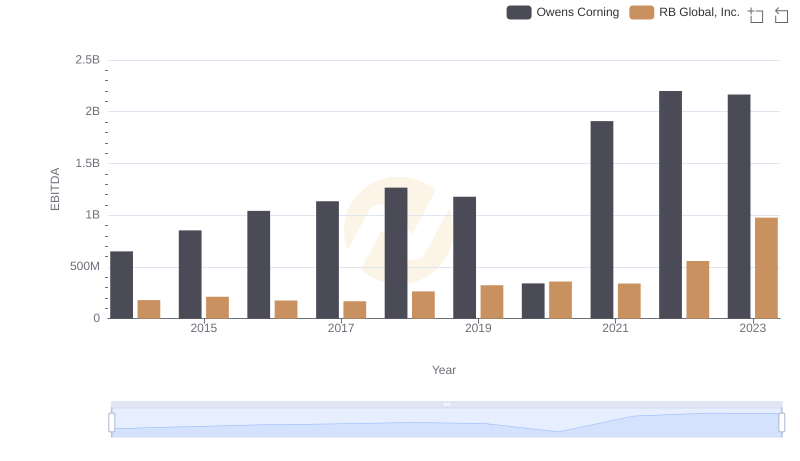The image size is (800, 461).
Task: Click the tallest Owens Corning bar for 2022
Action: pyautogui.click(x=670, y=204)
